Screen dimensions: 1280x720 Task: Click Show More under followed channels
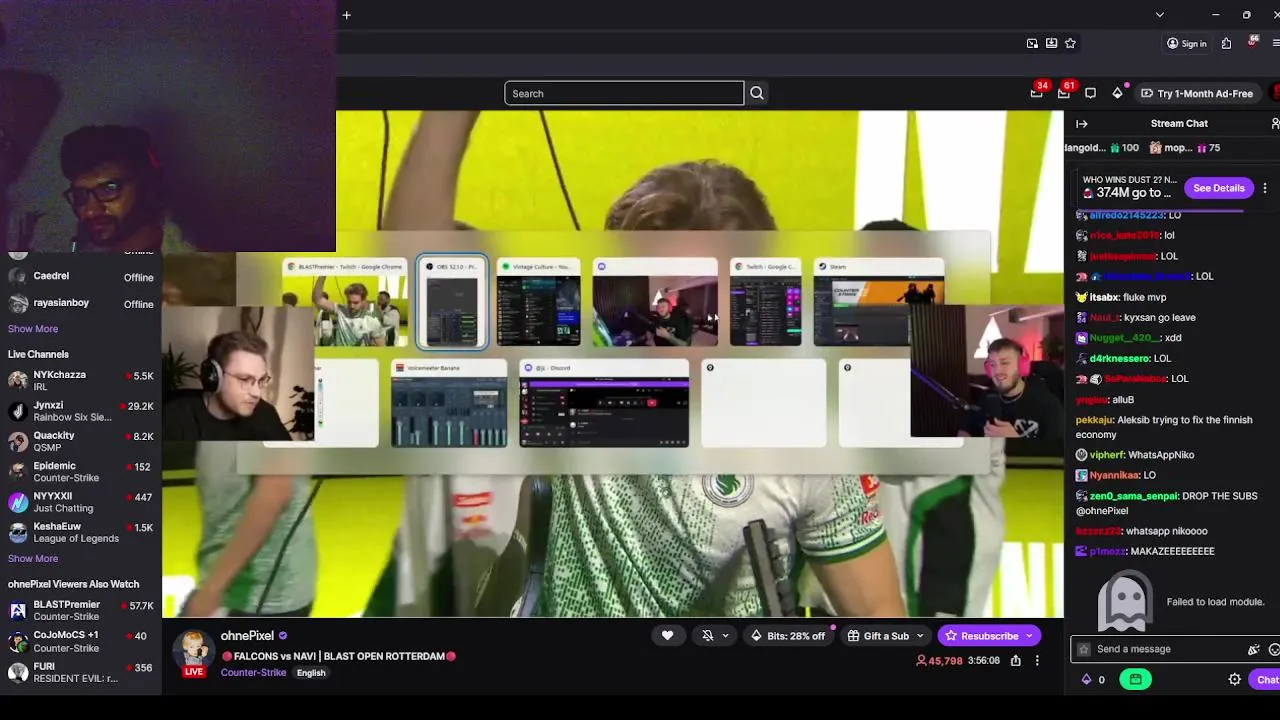pos(33,329)
